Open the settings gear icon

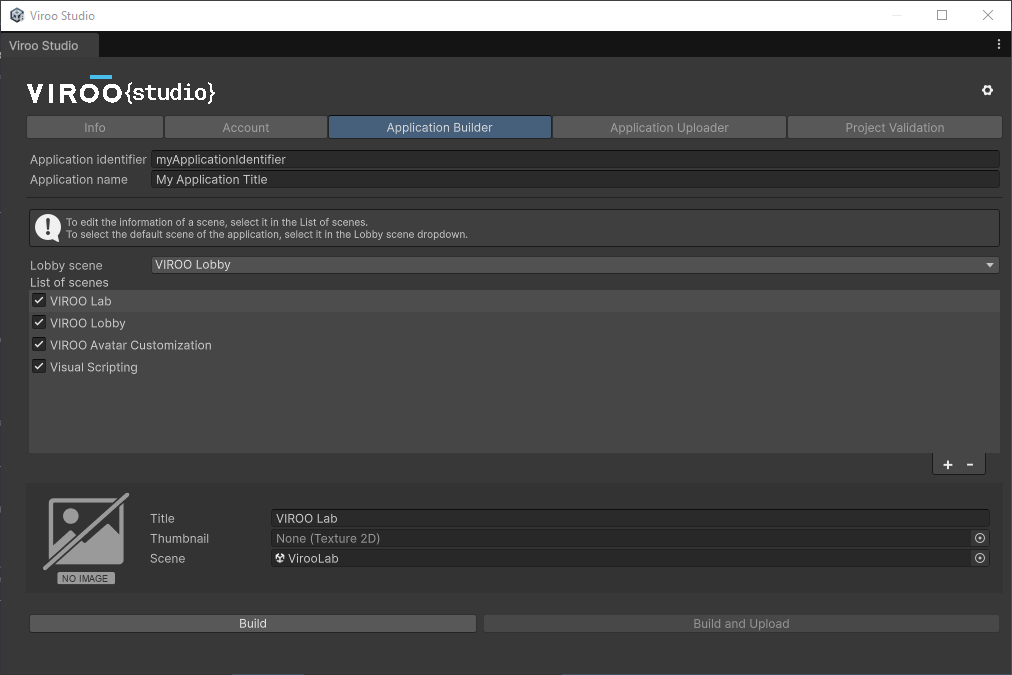987,90
